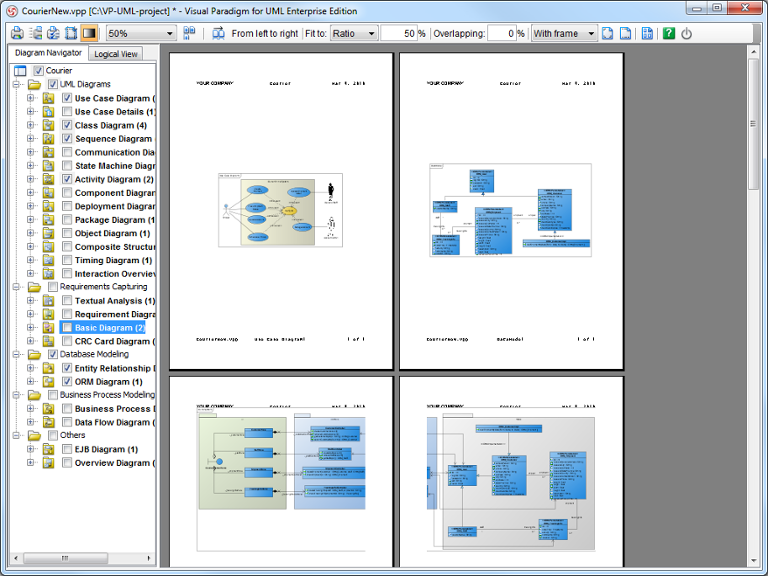This screenshot has width=768, height=576.
Task: Click the page icon right of the frame dropdown
Action: click(x=607, y=33)
